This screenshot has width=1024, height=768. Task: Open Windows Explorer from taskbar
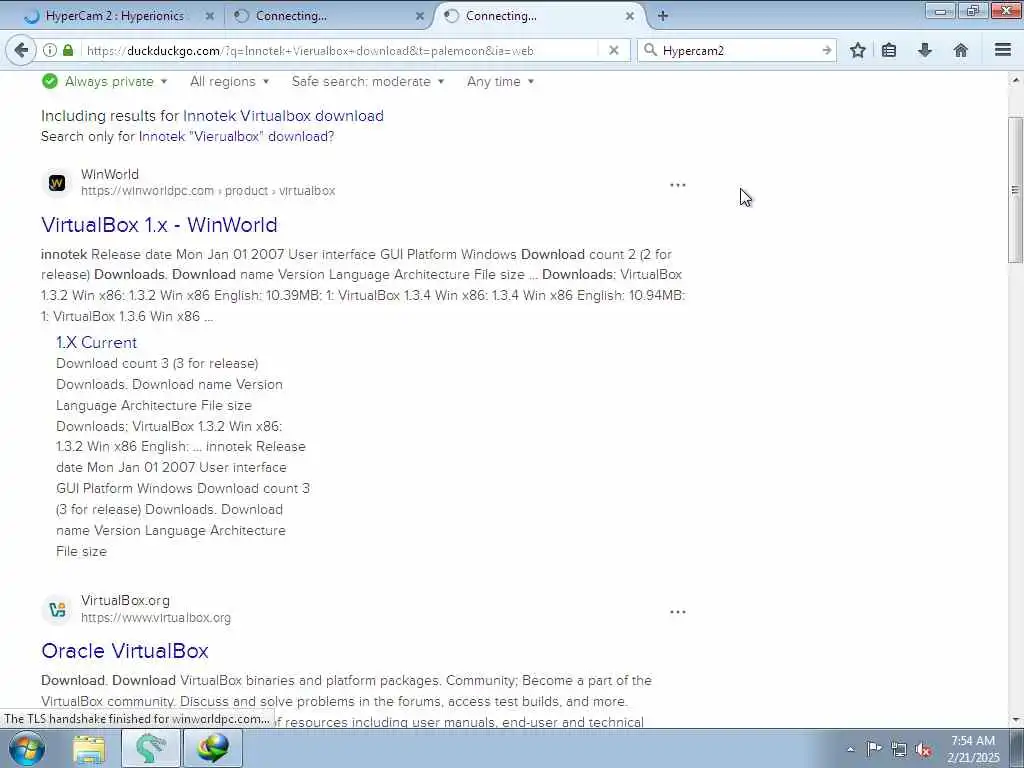pos(89,749)
